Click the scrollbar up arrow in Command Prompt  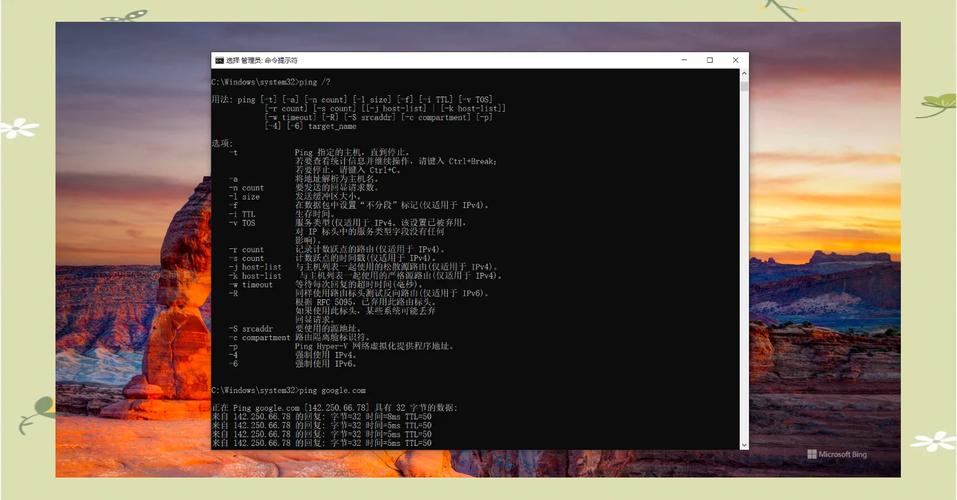pyautogui.click(x=743, y=74)
